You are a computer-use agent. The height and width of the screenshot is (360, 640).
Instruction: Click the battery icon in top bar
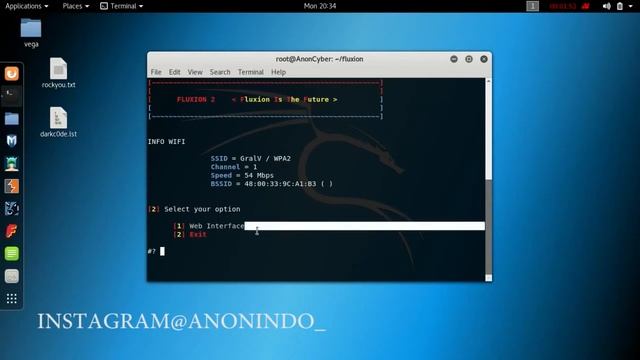tap(620, 6)
